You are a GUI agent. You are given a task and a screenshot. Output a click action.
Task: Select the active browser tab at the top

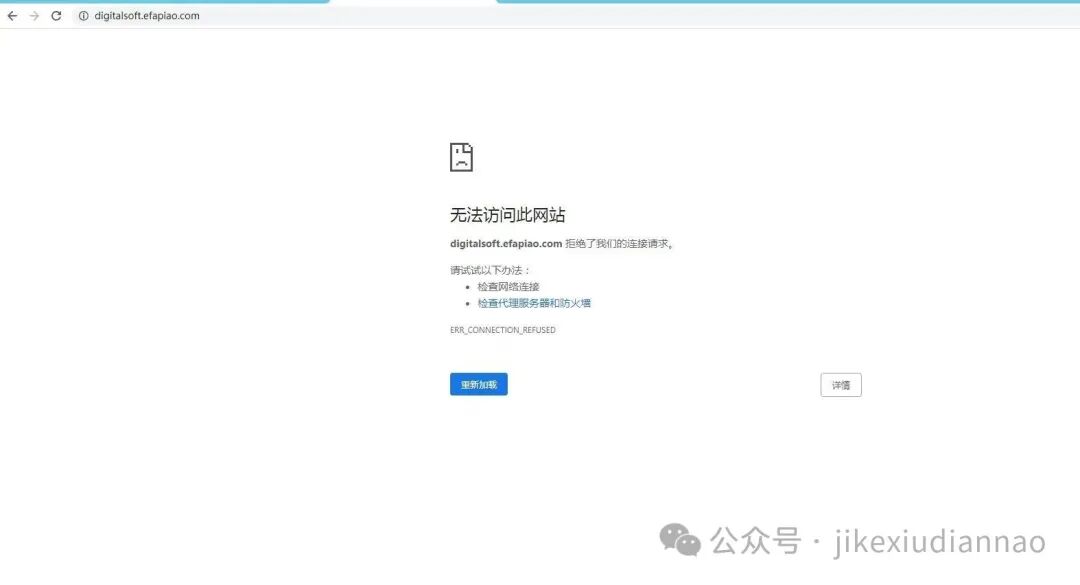[413, 2]
